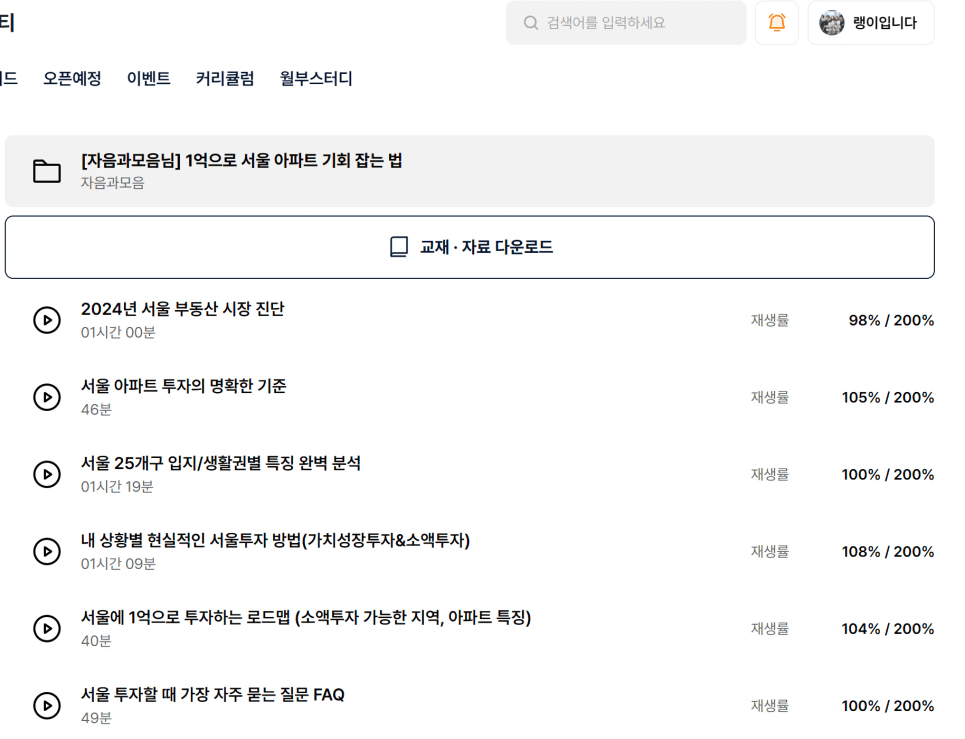Play the 서울 투자할 때 FAQ lecture
The width and height of the screenshot is (965, 739).
(47, 706)
